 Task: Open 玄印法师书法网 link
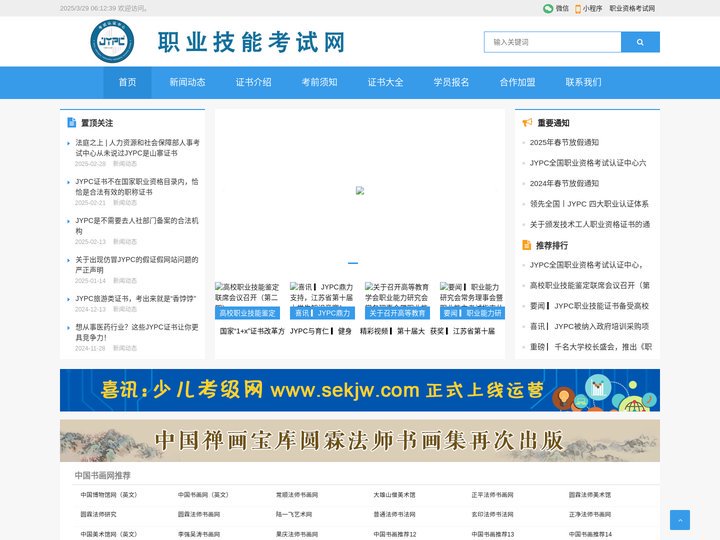492,514
